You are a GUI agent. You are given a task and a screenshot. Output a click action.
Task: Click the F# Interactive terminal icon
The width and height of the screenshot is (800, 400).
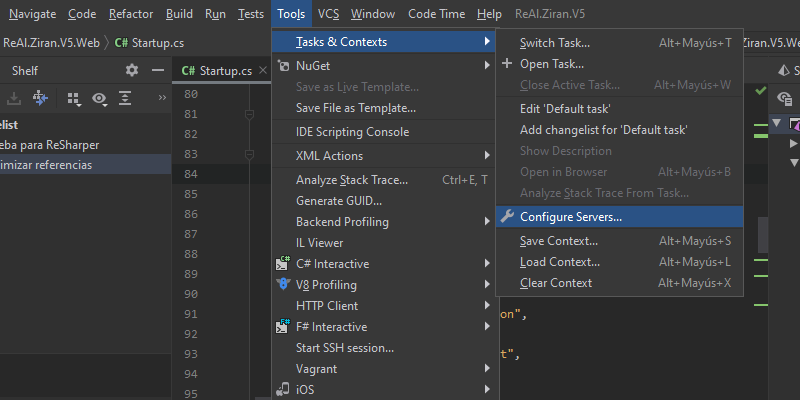tap(283, 326)
